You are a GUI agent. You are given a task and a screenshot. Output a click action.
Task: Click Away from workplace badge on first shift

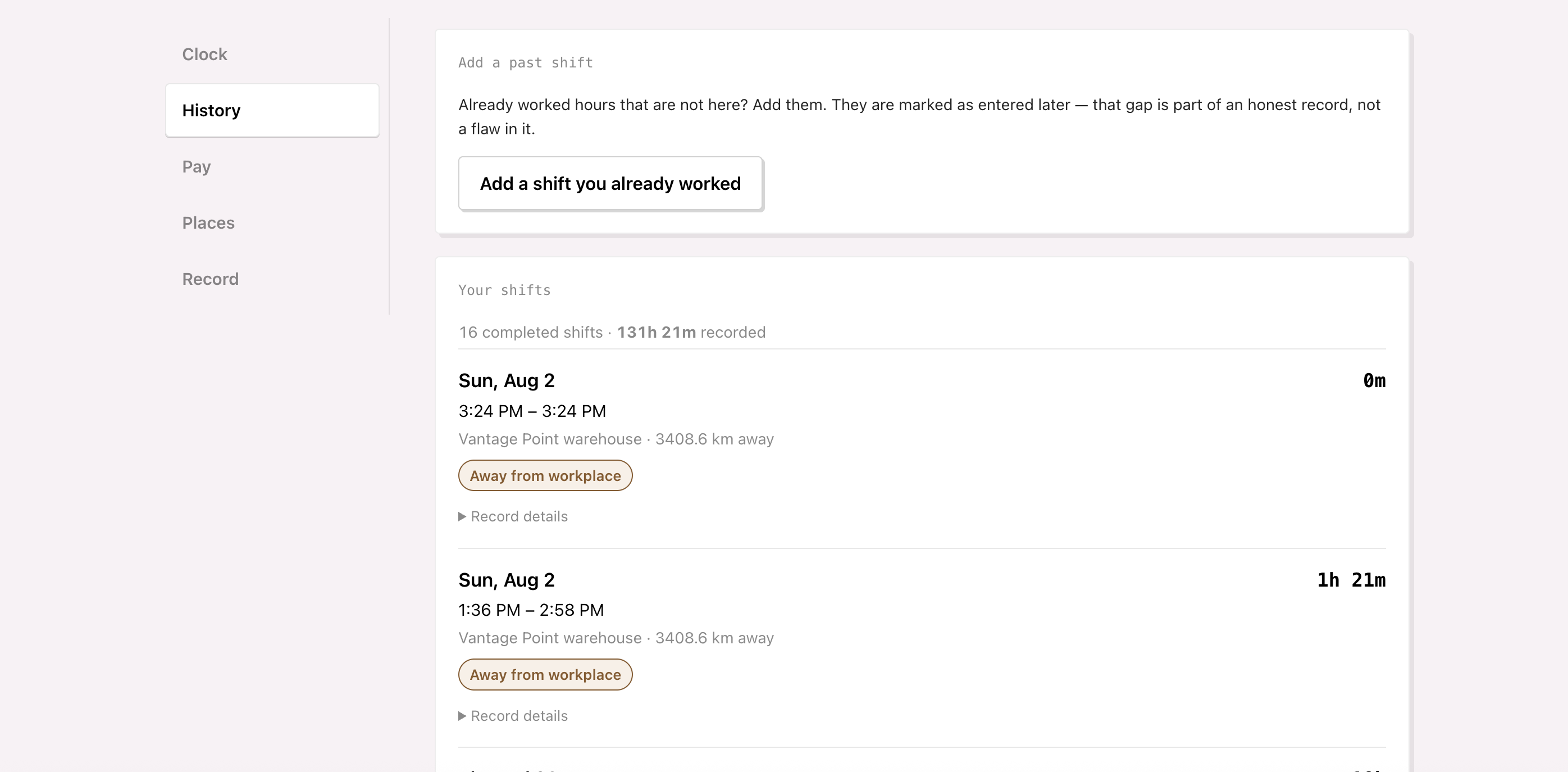[545, 475]
